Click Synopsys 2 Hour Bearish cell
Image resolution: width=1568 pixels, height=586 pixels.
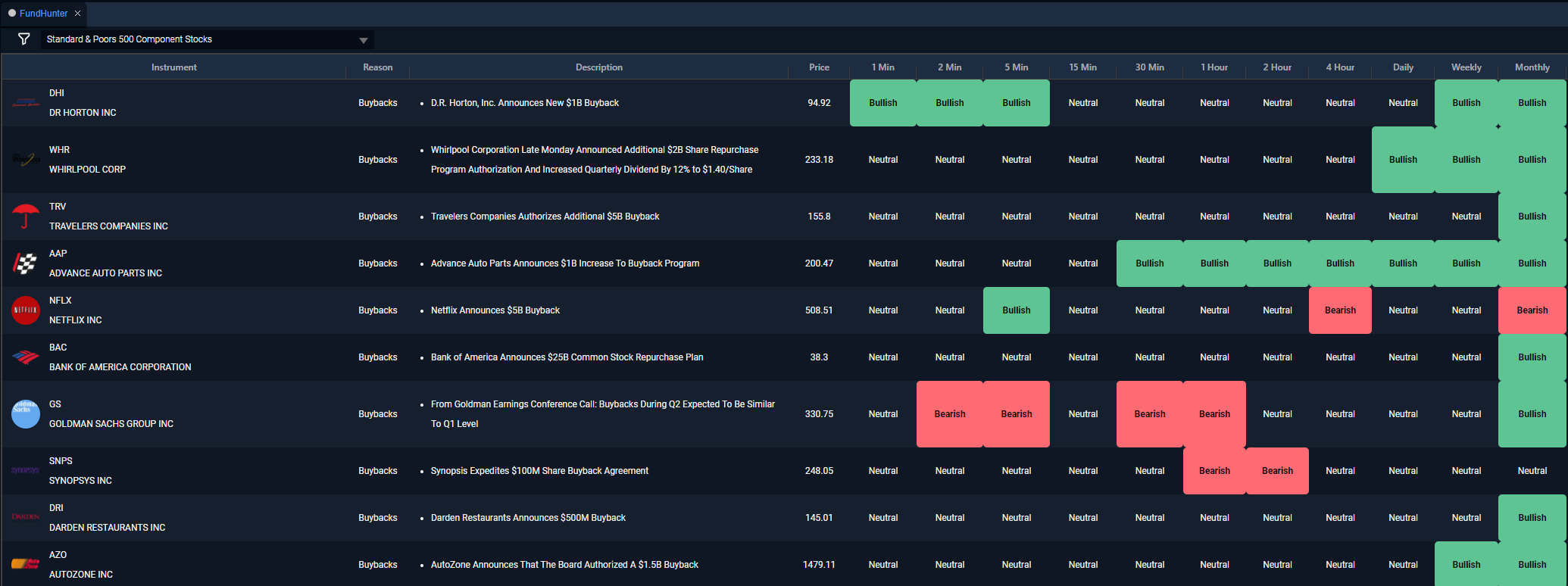point(1277,471)
